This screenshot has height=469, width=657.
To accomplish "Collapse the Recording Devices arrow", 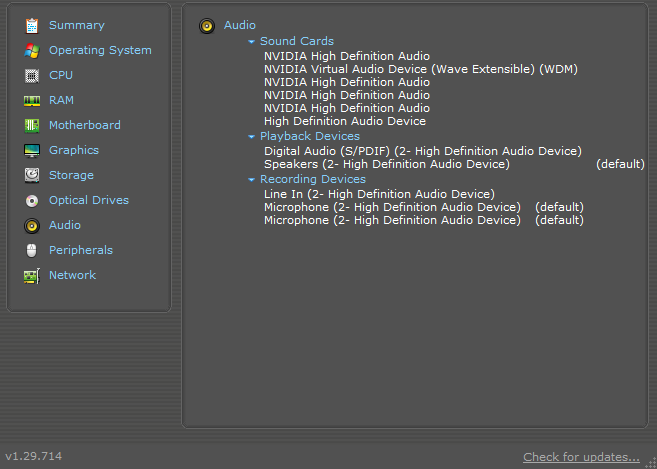I will click(251, 180).
